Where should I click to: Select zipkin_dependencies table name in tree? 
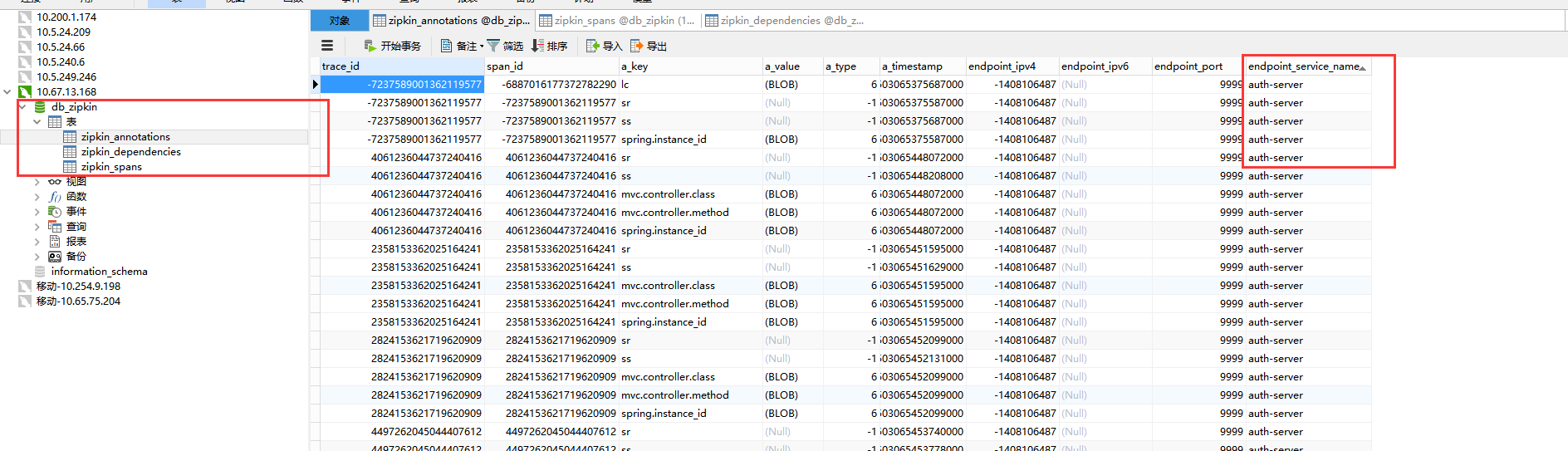click(130, 151)
